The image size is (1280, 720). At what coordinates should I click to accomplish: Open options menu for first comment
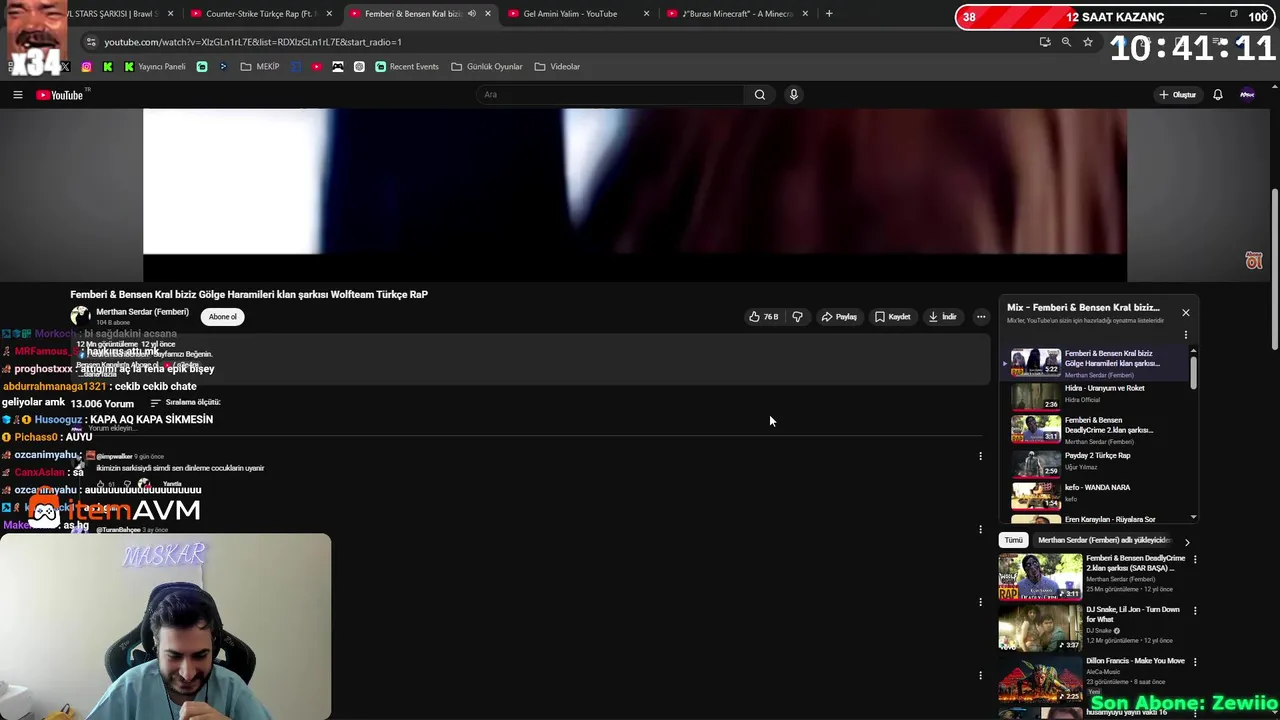point(980,456)
